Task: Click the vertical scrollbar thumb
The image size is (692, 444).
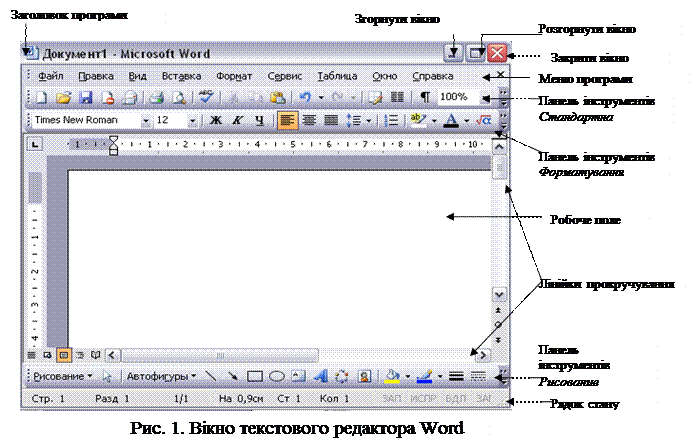Action: 499,168
